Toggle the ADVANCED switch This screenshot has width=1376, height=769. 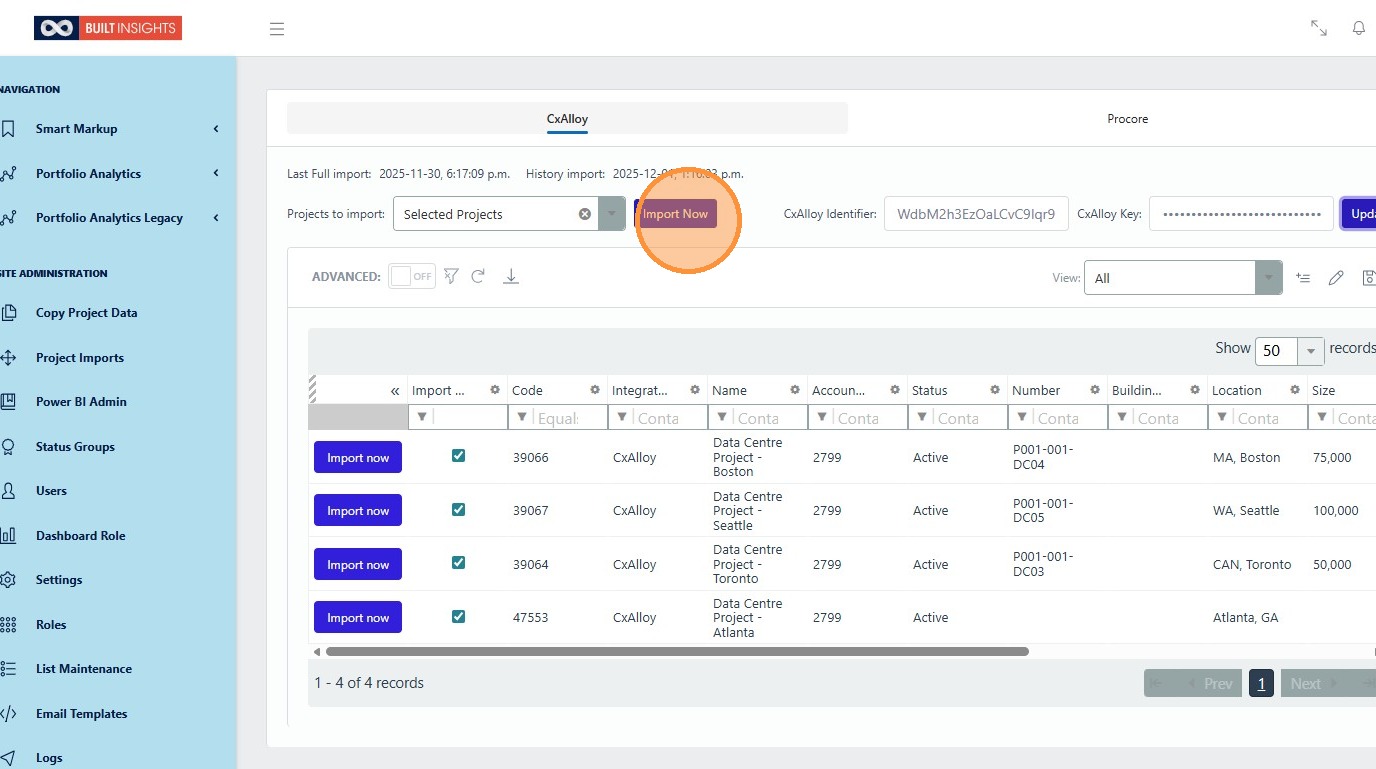pos(412,276)
